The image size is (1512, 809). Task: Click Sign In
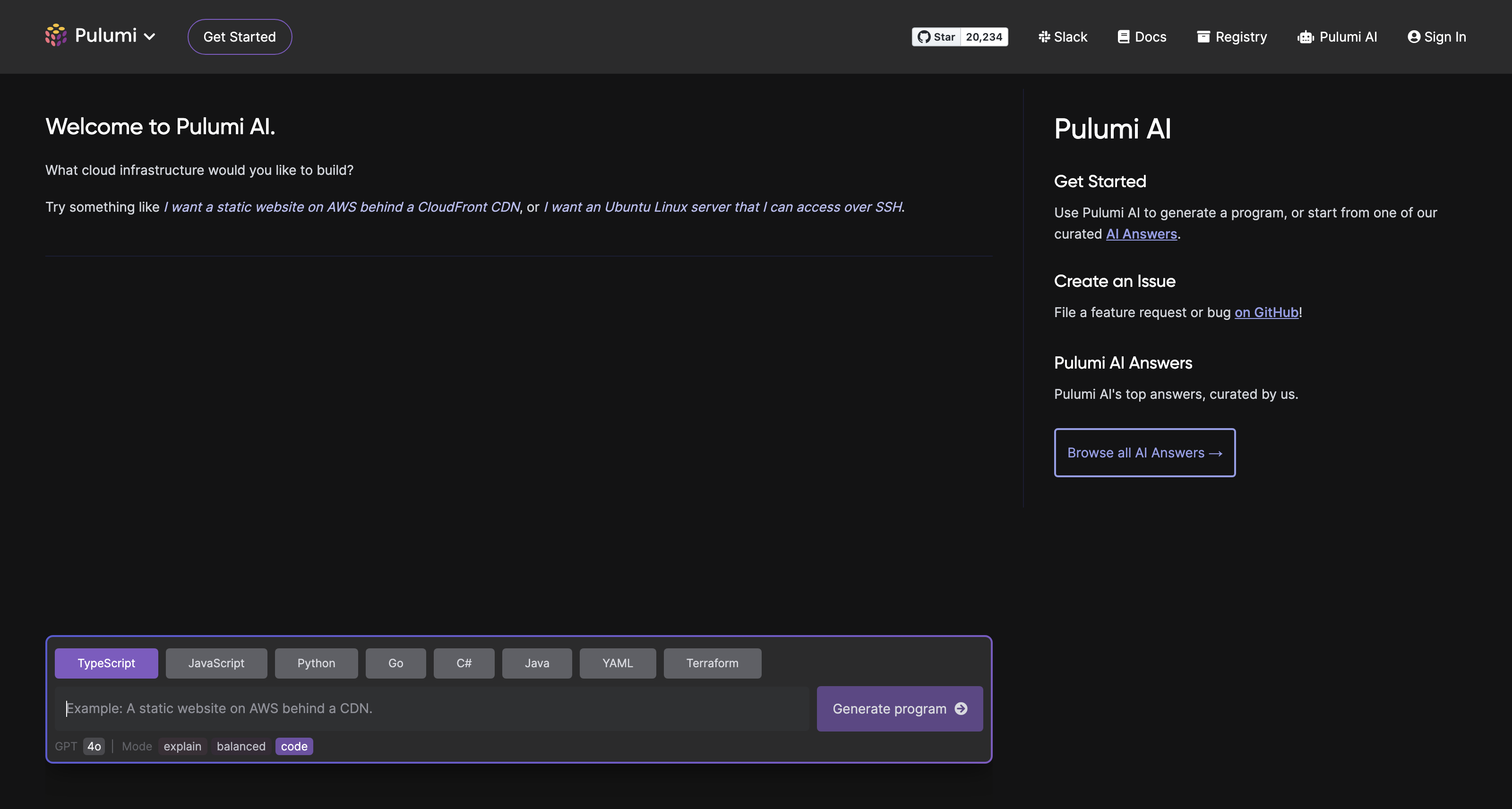tap(1437, 37)
